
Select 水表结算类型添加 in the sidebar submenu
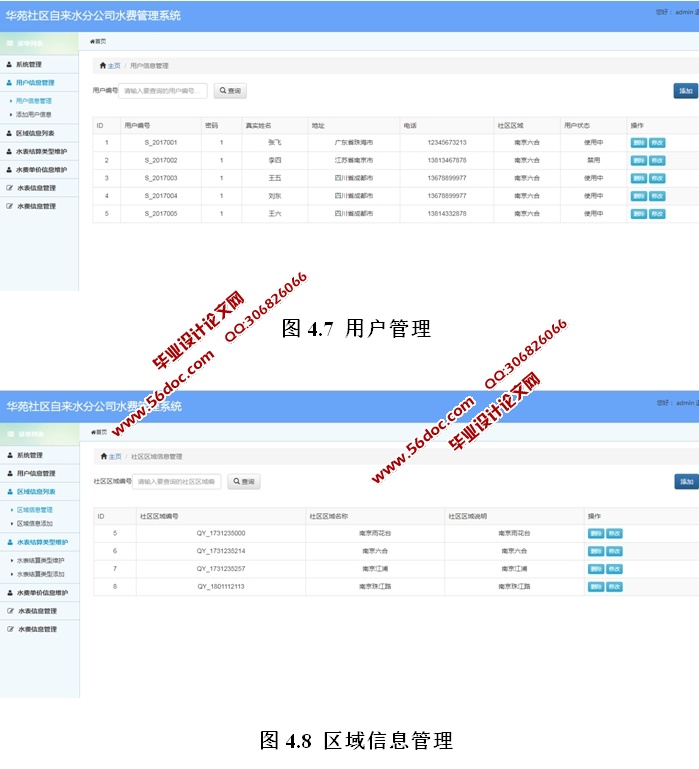click(40, 574)
